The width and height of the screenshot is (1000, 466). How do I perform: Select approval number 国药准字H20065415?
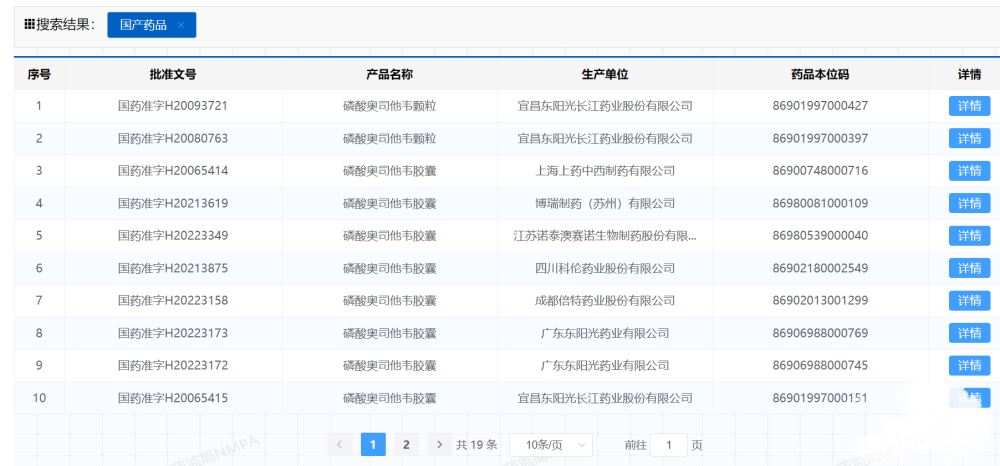173,398
